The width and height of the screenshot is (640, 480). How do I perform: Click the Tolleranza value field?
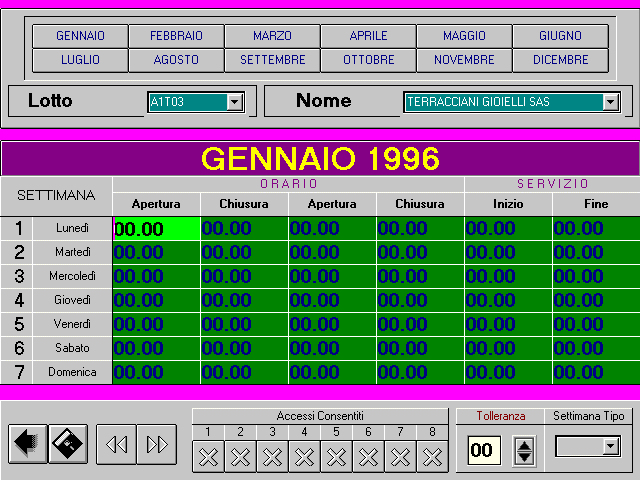point(483,450)
